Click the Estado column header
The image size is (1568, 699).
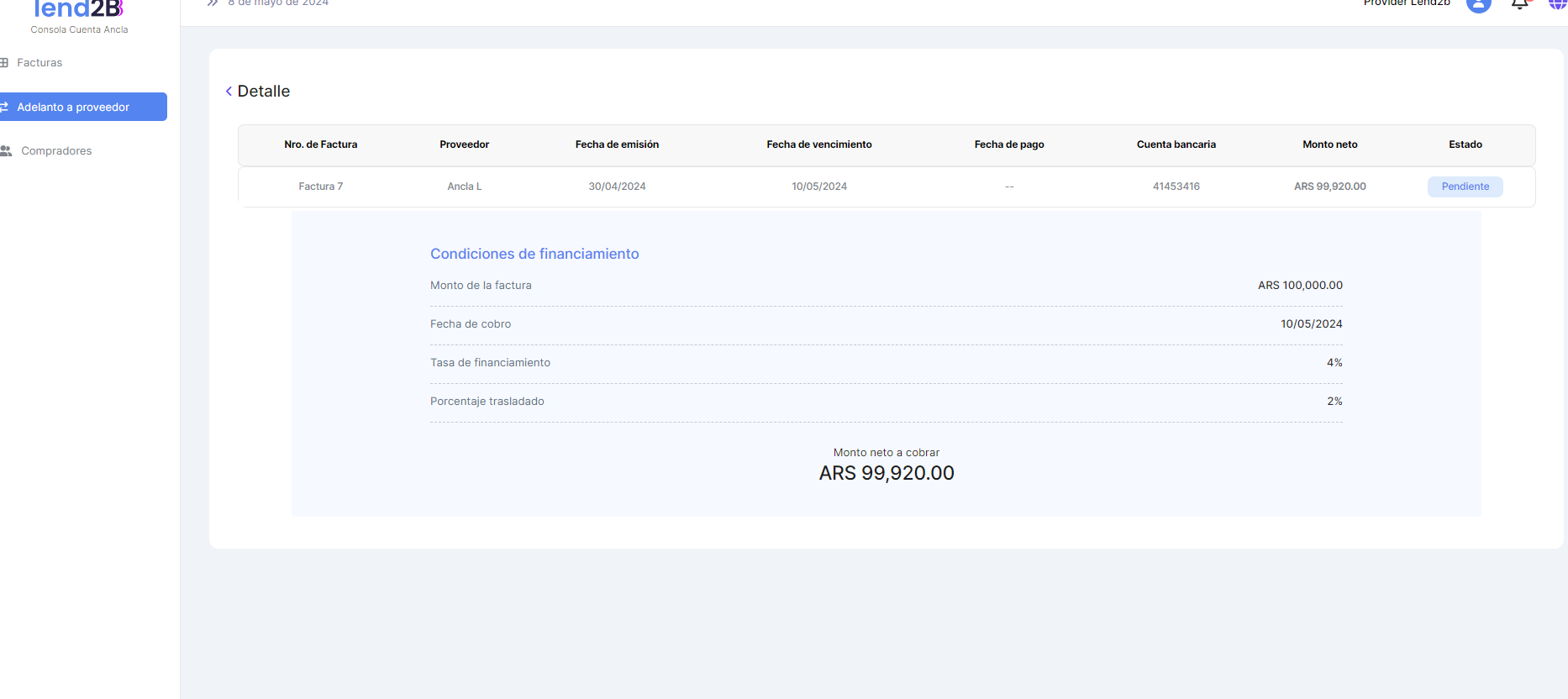point(1465,145)
